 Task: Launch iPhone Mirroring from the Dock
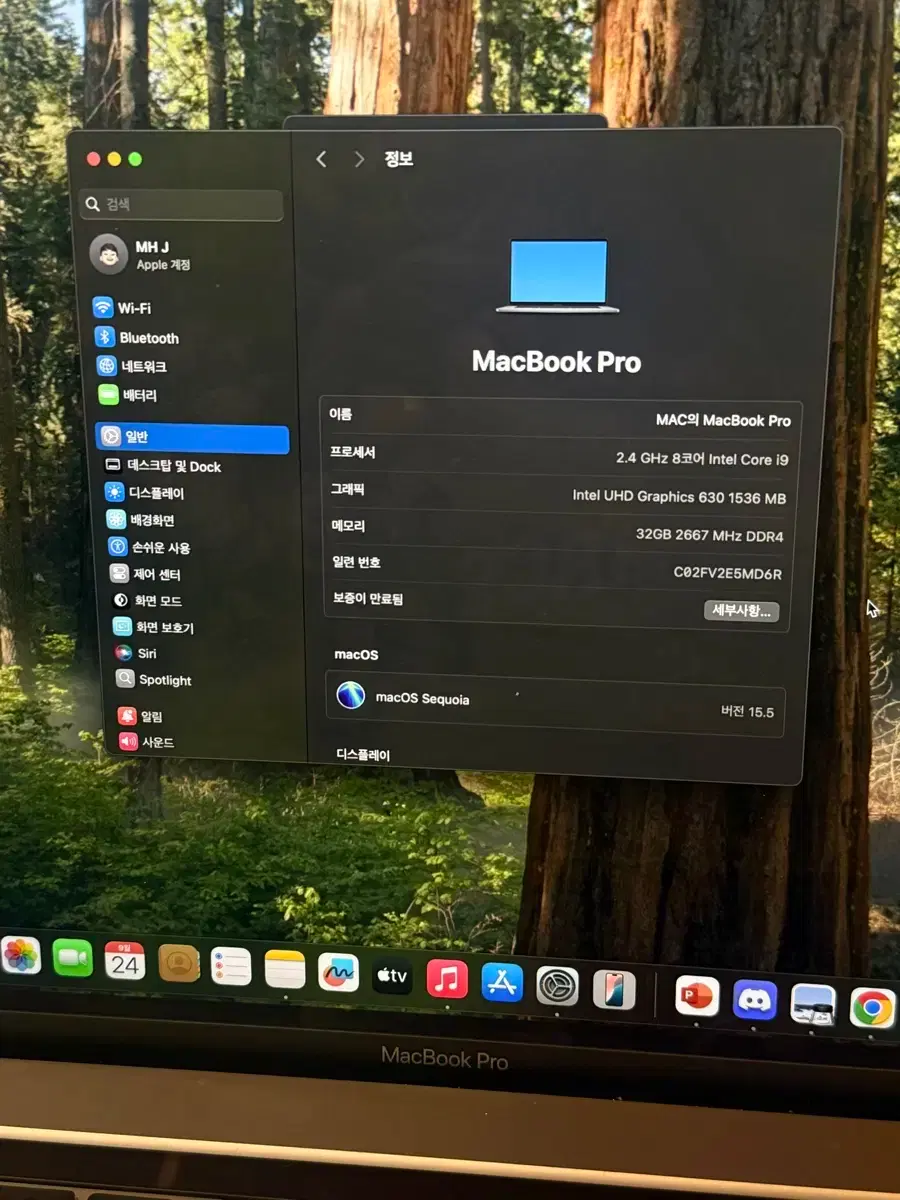coord(614,990)
